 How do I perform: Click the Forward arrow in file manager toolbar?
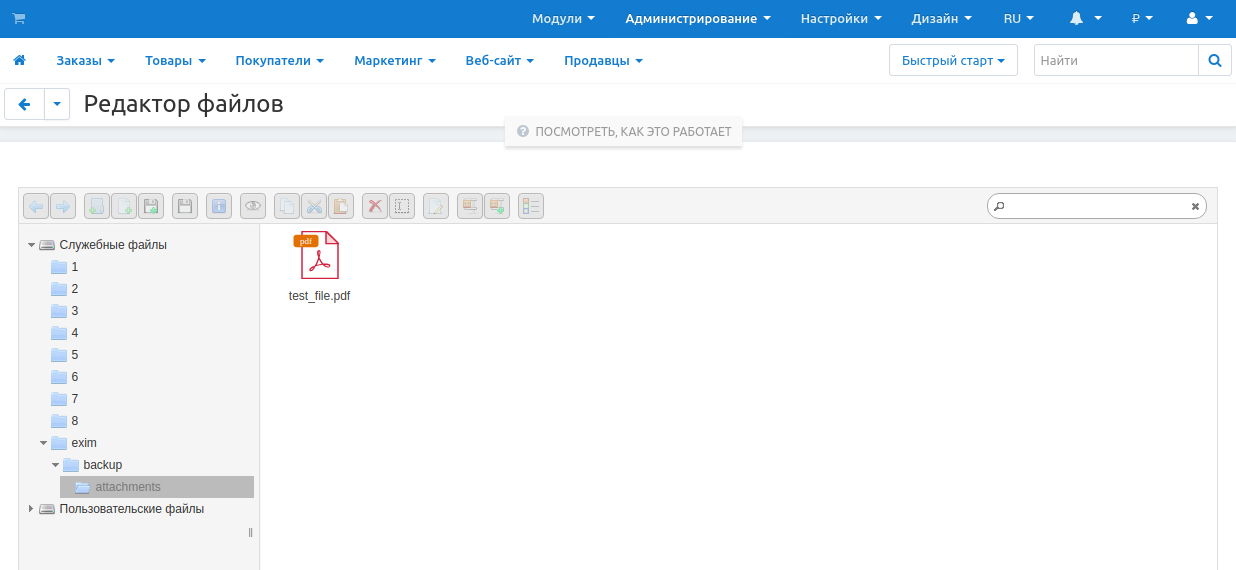coord(63,206)
